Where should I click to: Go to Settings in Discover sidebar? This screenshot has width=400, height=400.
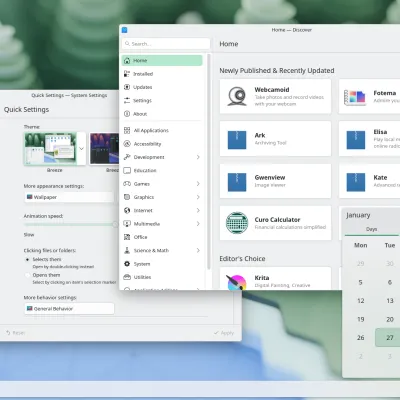pos(162,101)
